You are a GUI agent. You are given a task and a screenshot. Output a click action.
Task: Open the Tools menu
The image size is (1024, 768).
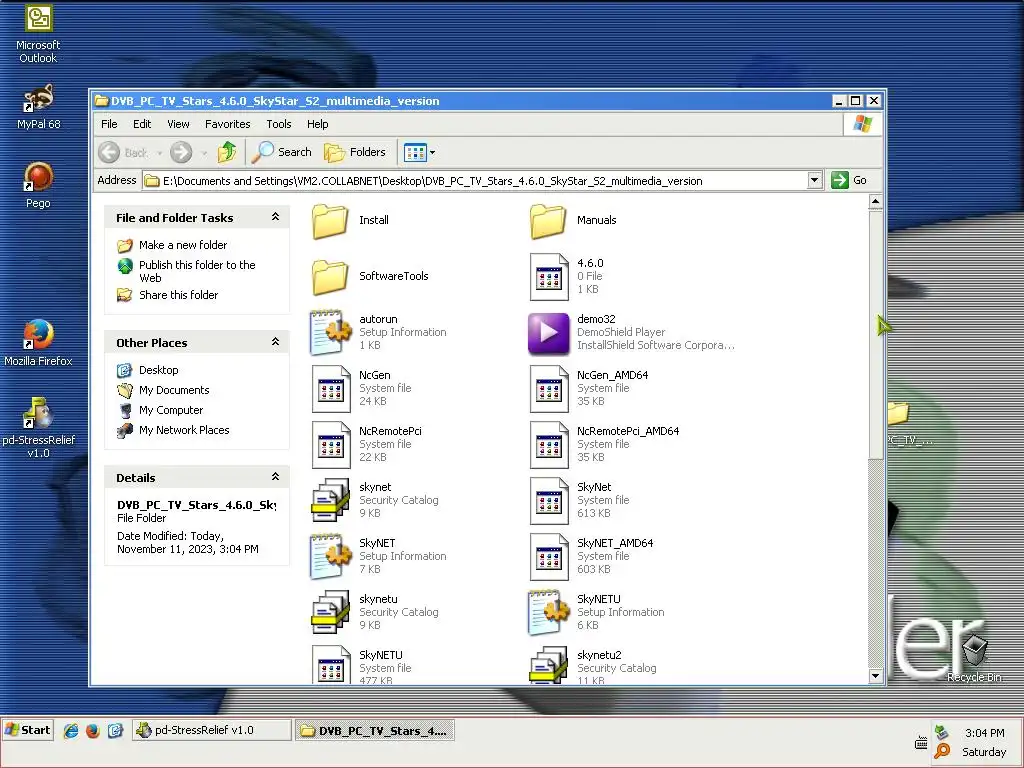pyautogui.click(x=278, y=124)
